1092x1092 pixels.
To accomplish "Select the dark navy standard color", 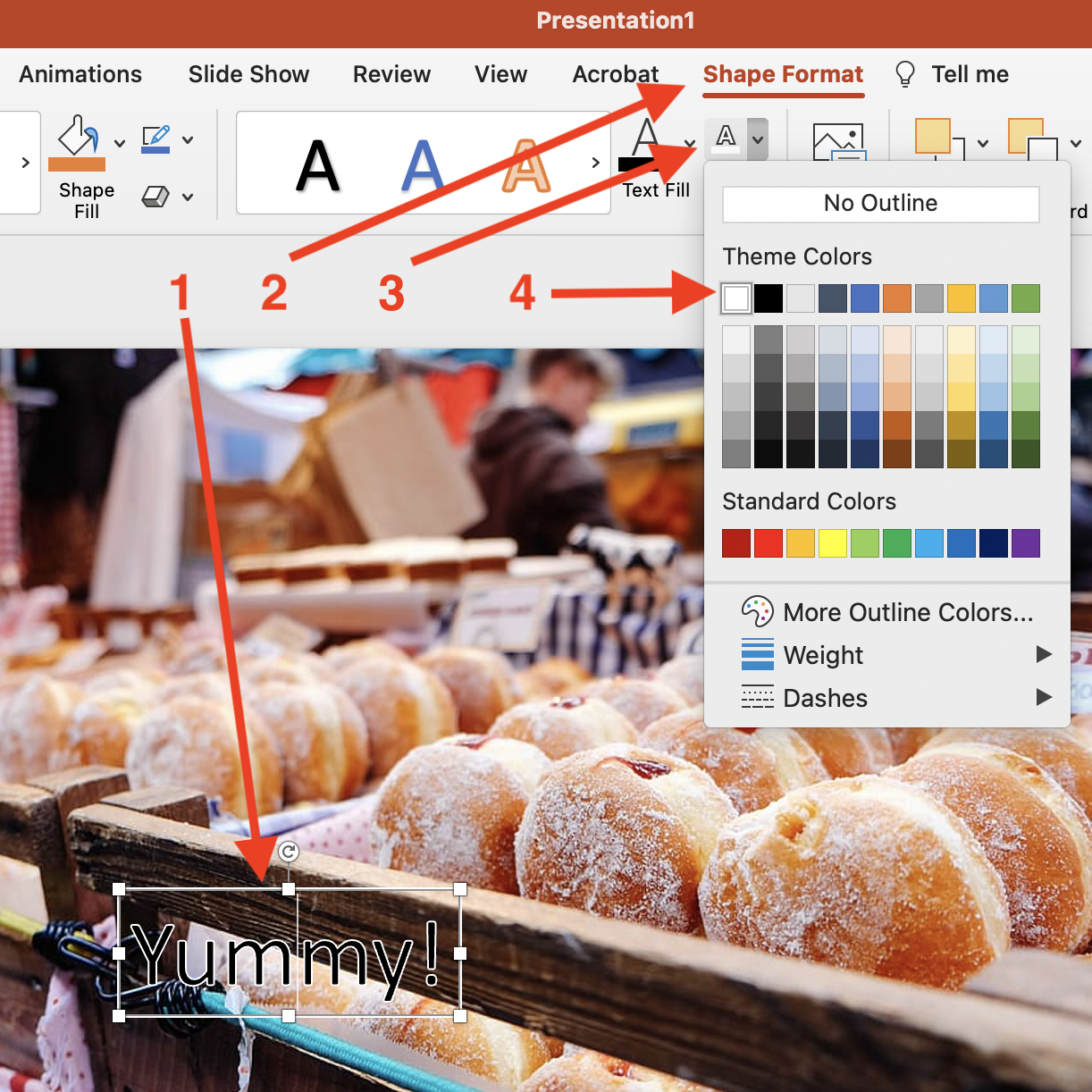I will (994, 543).
